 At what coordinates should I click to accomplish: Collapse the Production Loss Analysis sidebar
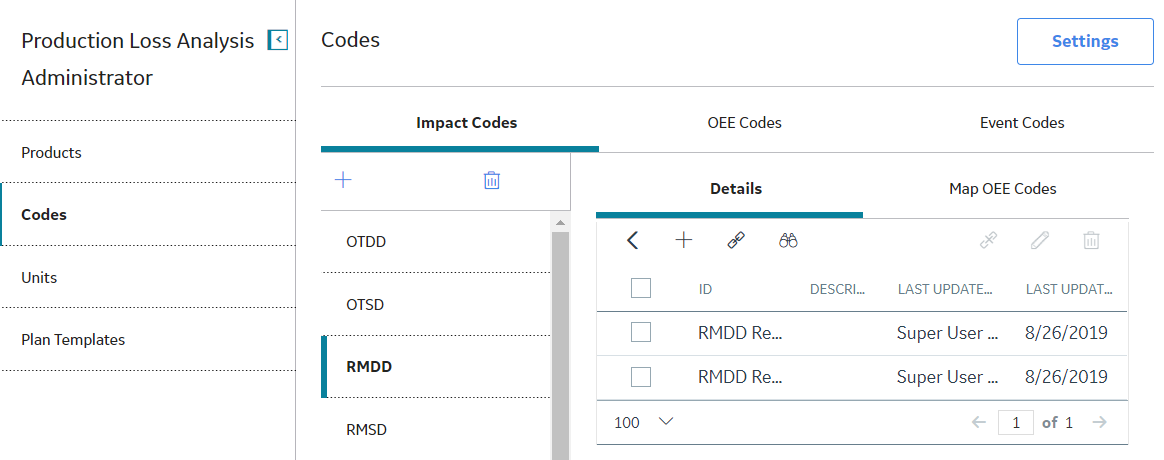278,40
